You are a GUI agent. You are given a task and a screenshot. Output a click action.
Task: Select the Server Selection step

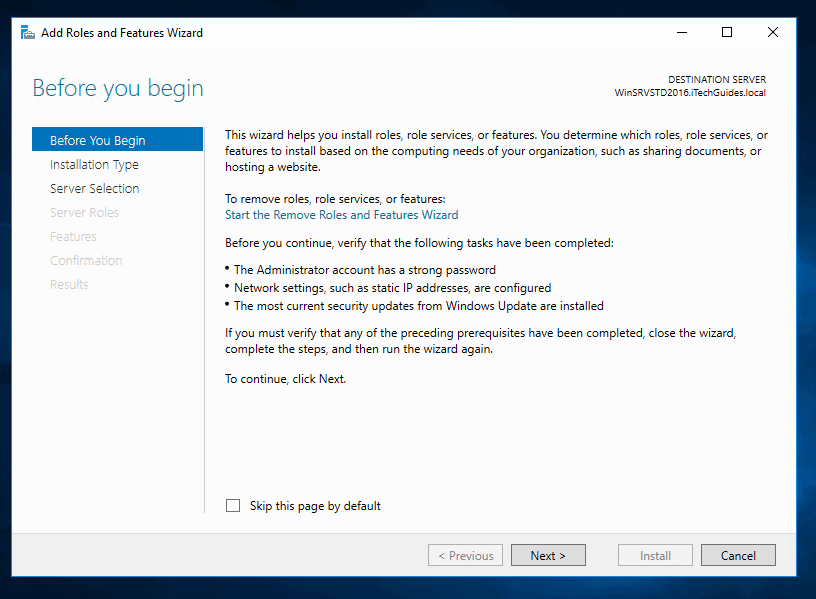point(94,188)
